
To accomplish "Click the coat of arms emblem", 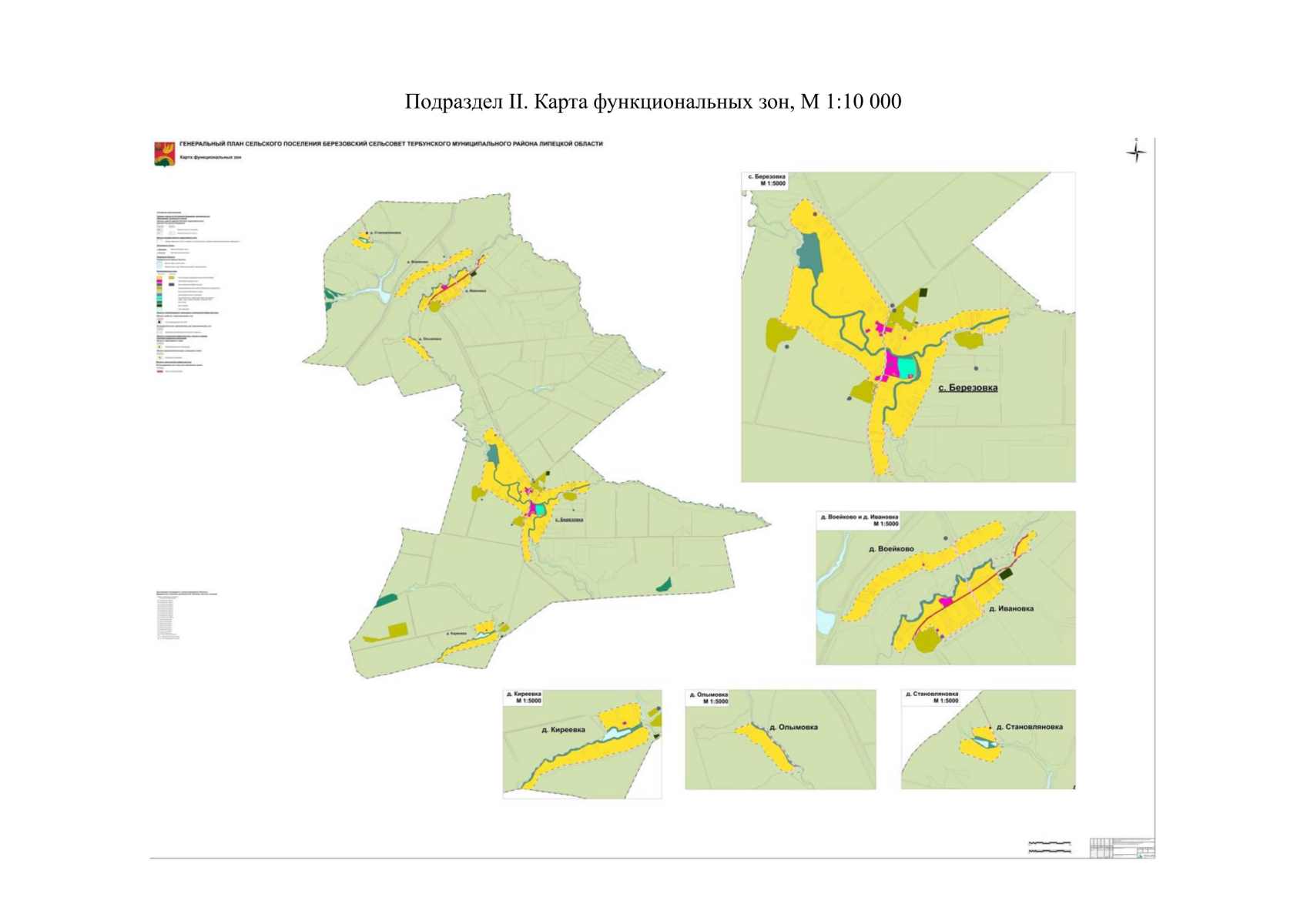I will [164, 153].
